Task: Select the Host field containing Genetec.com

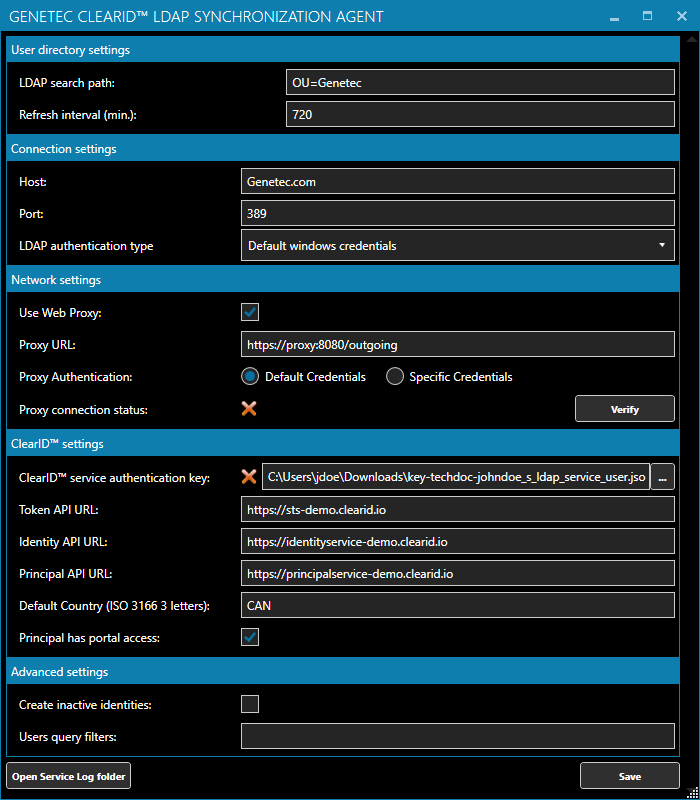Action: (457, 181)
